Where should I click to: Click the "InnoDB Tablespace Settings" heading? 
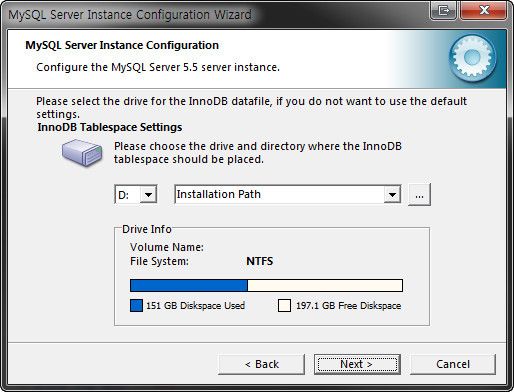point(110,127)
